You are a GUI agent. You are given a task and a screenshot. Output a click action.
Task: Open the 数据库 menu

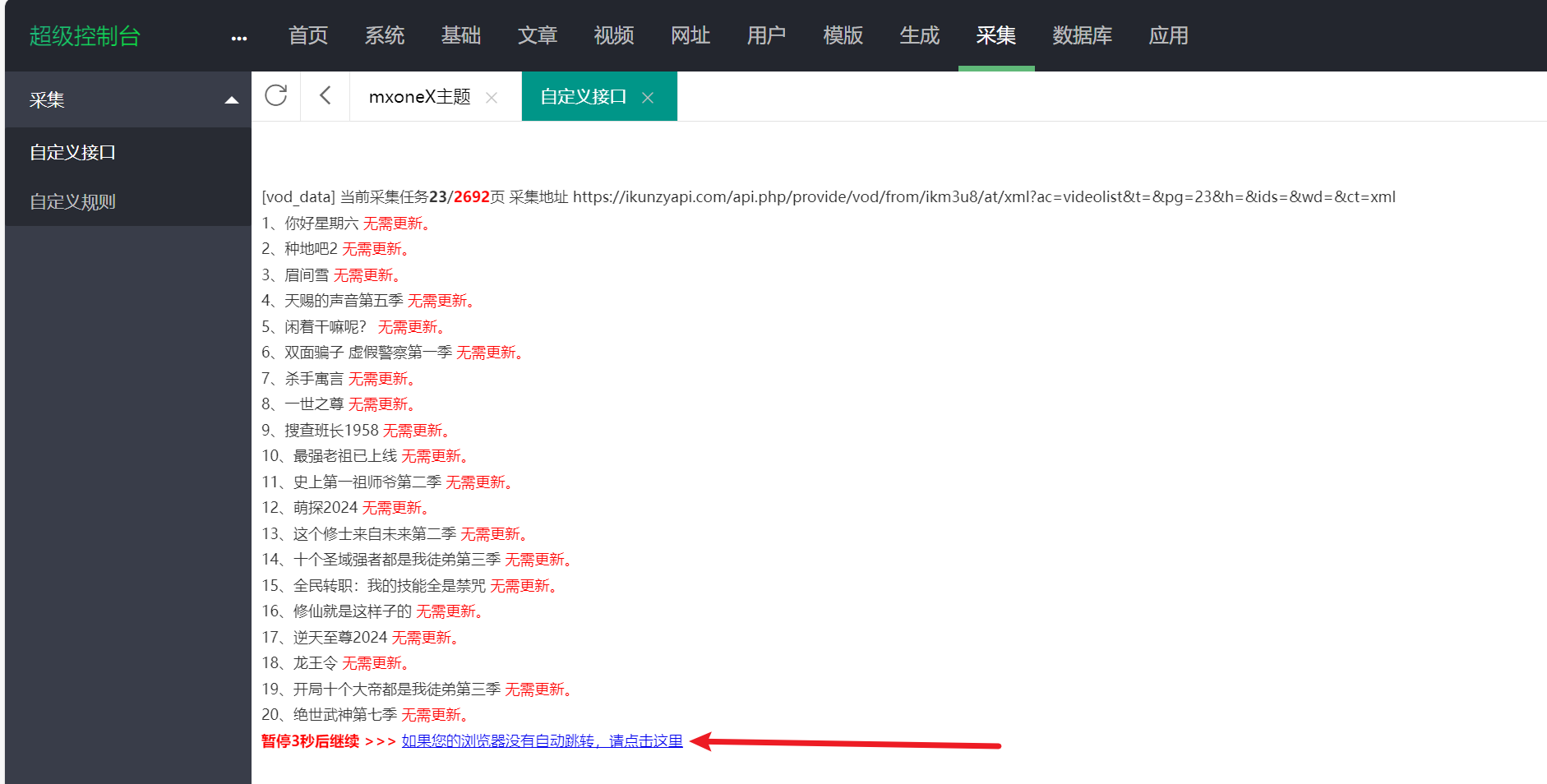(1082, 35)
